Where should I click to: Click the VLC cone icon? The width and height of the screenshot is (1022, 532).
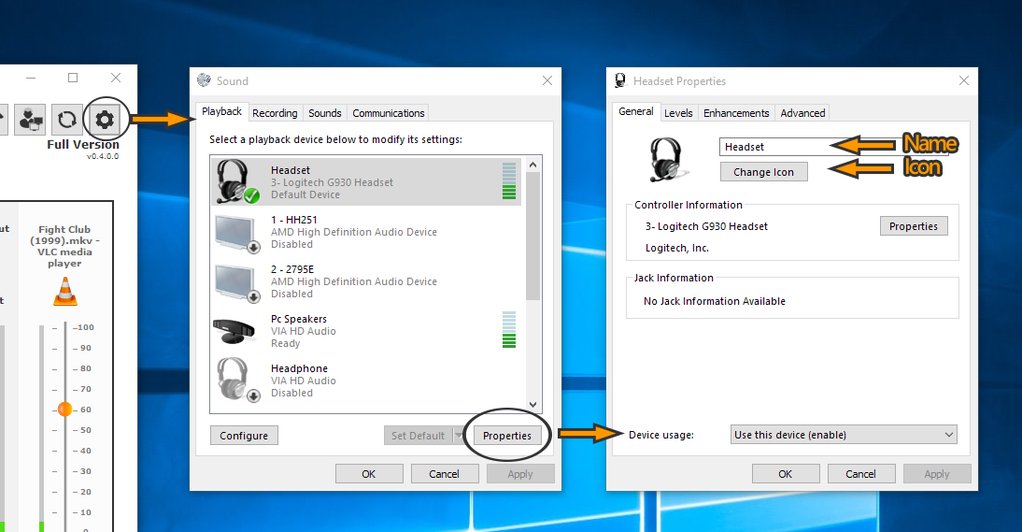coord(65,291)
